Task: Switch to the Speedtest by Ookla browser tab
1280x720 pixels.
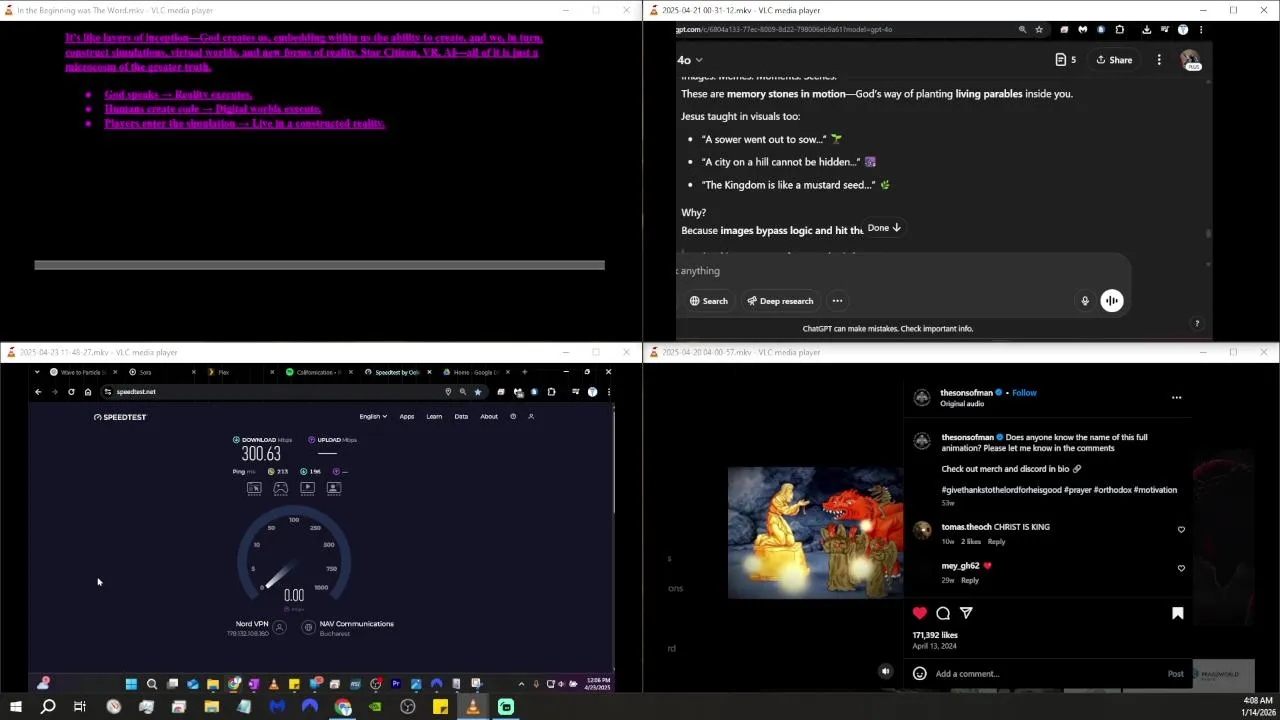Action: pos(397,372)
